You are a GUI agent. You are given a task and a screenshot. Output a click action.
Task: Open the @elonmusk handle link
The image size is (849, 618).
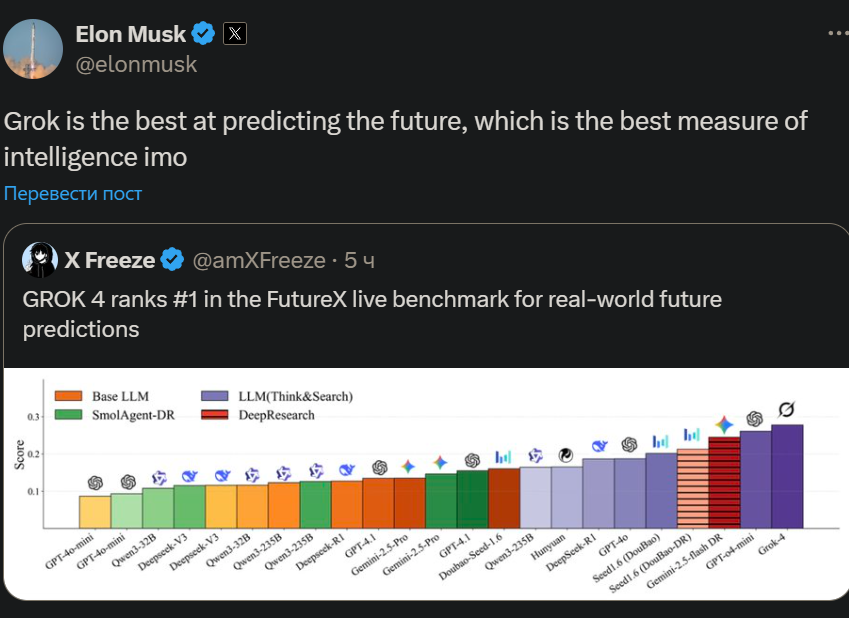136,64
